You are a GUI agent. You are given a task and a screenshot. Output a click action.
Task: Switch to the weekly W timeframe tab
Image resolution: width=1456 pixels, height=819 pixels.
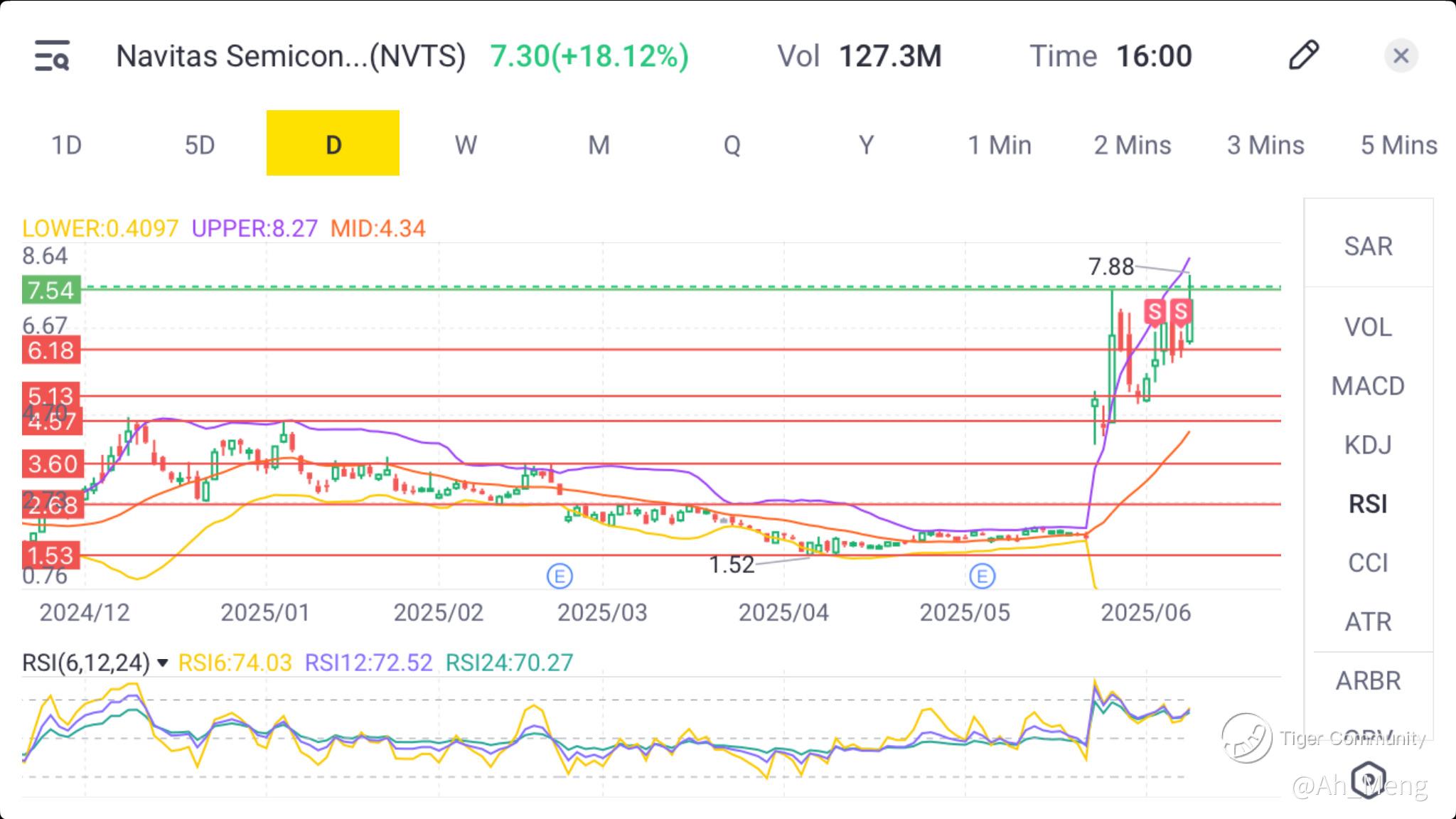tap(466, 145)
